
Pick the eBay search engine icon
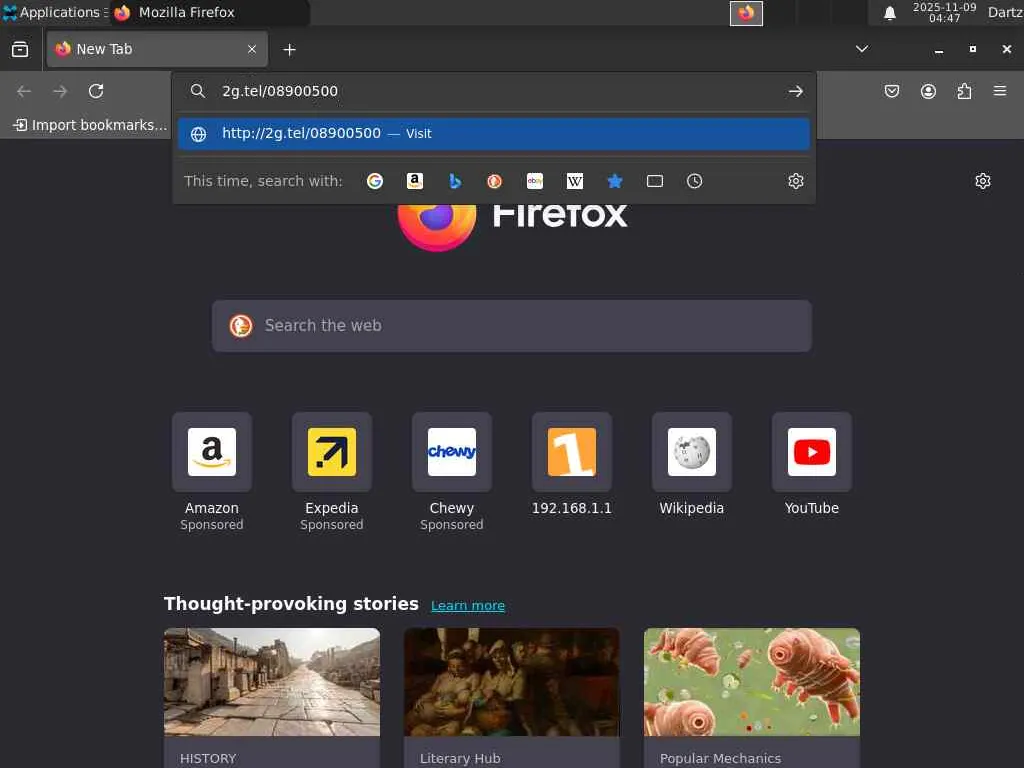click(535, 181)
